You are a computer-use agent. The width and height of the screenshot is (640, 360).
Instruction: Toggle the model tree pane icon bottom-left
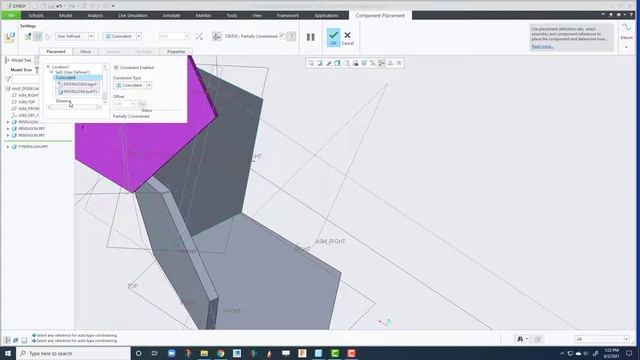pyautogui.click(x=7, y=340)
